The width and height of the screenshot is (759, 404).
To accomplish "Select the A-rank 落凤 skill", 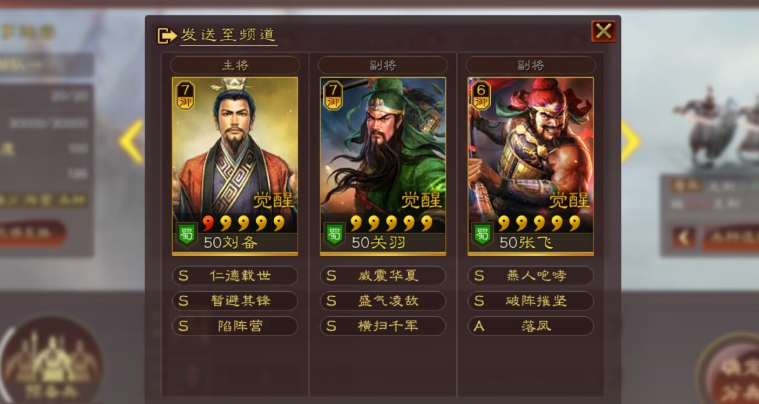I will click(531, 326).
